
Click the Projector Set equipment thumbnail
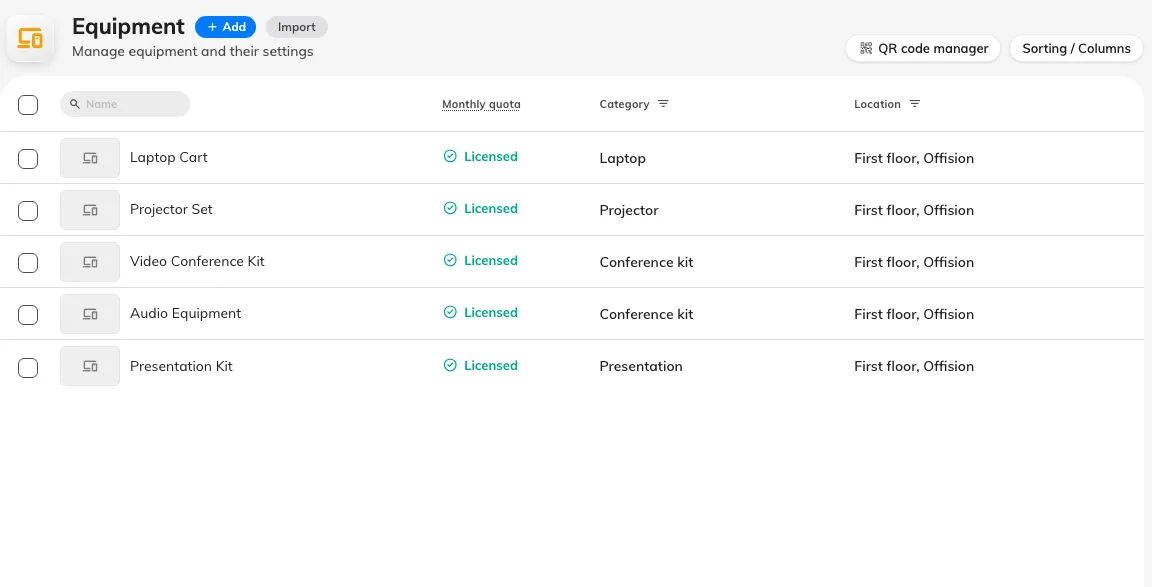coord(90,210)
